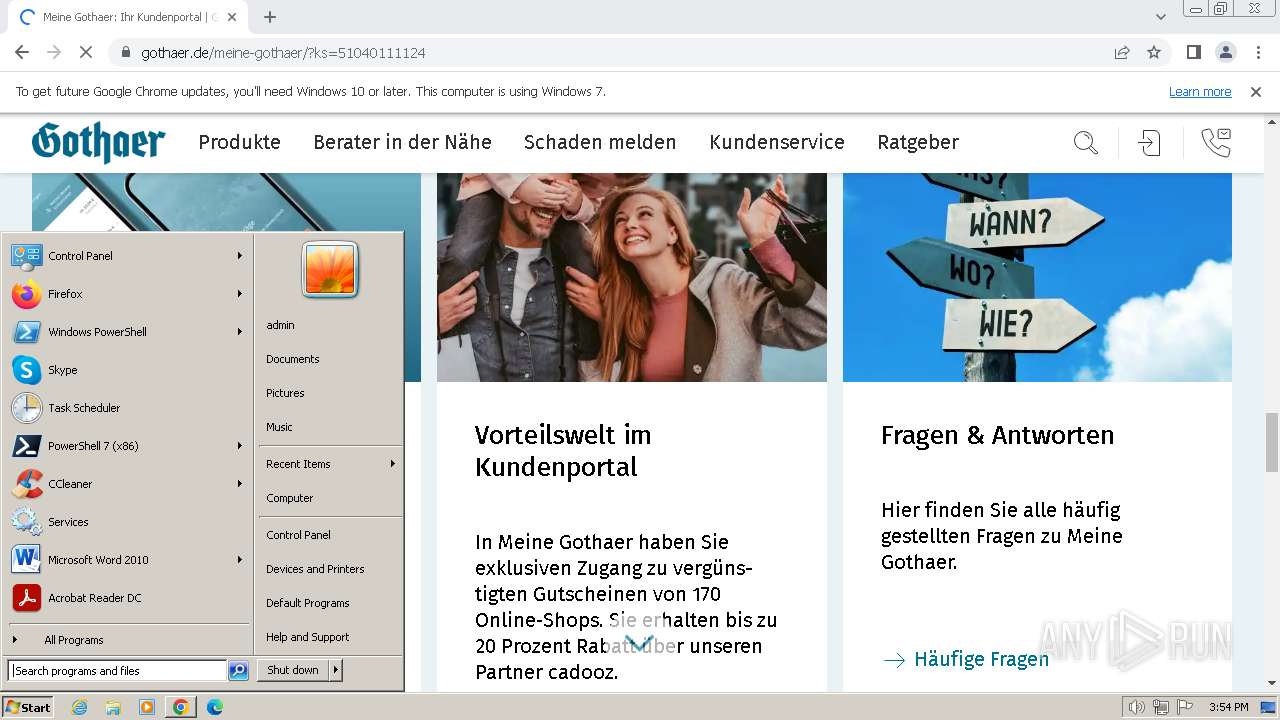The height and width of the screenshot is (720, 1280).
Task: Open Computer from the Start menu
Action: [x=290, y=498]
